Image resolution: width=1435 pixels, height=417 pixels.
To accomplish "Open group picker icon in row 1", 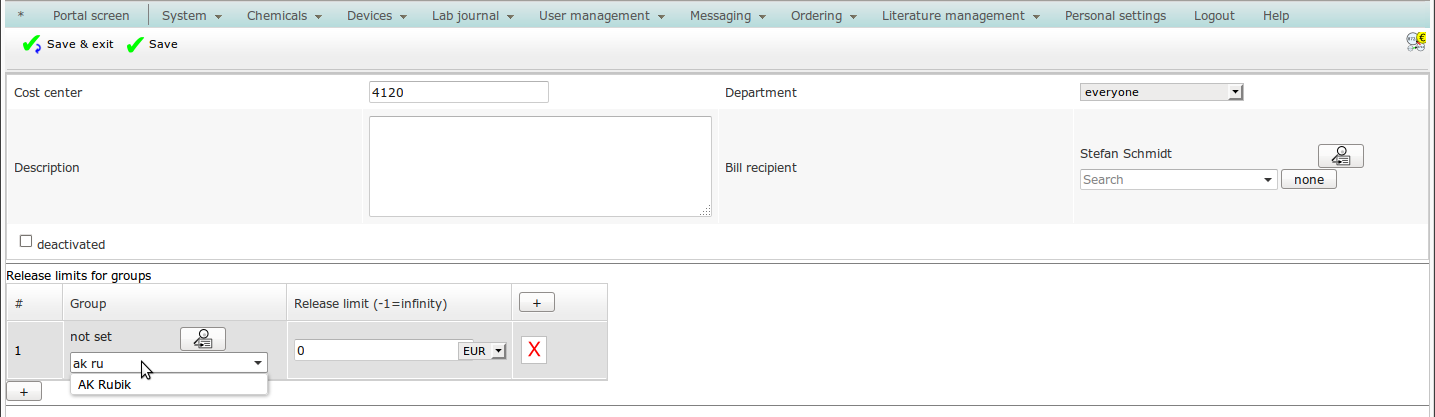I will [202, 339].
